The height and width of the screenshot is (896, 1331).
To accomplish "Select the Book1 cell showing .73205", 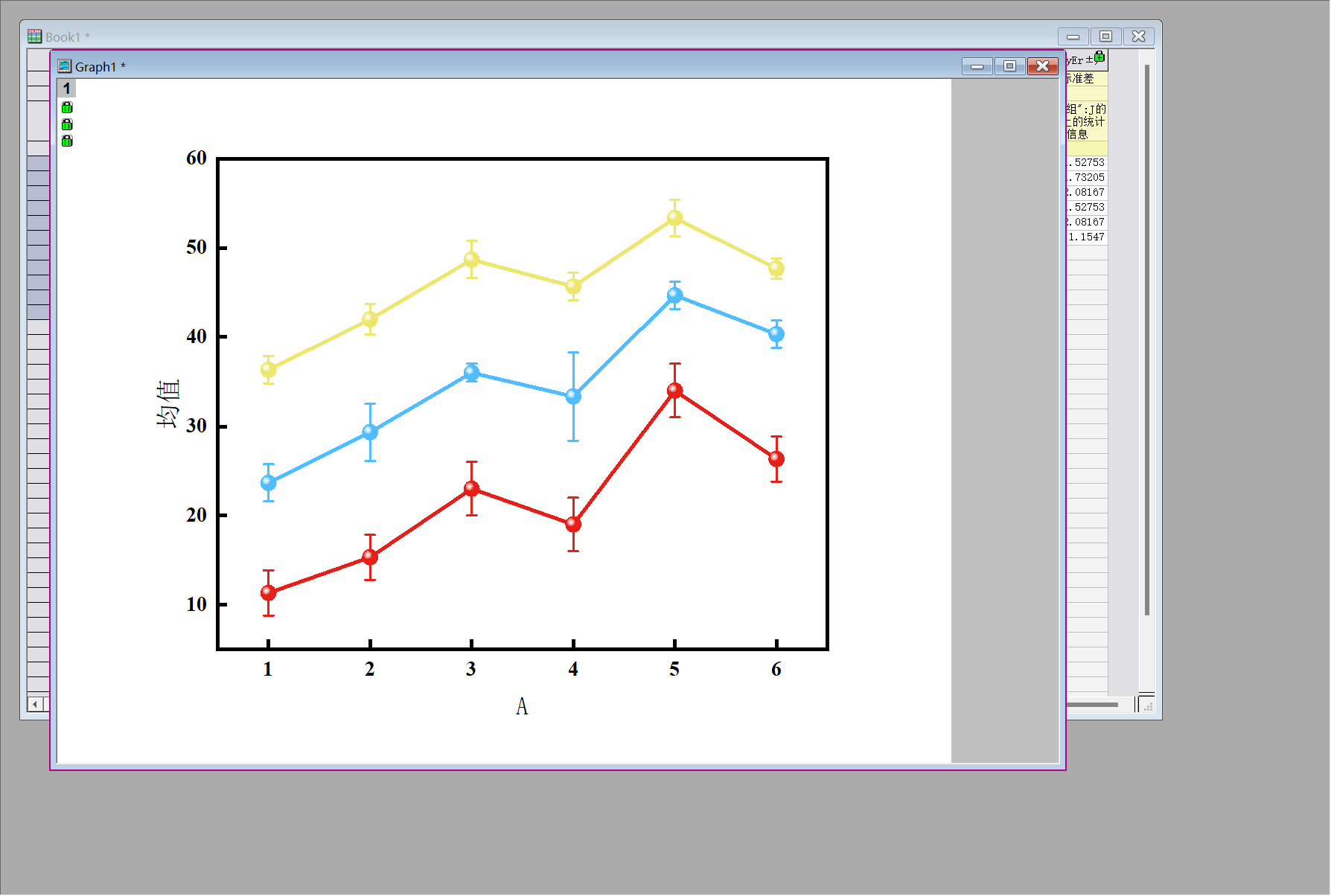I will [1086, 178].
